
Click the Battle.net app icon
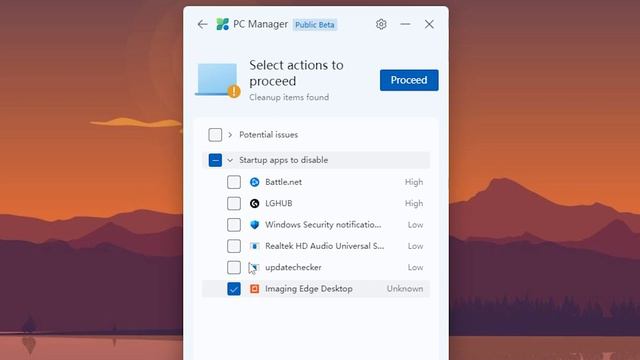254,182
